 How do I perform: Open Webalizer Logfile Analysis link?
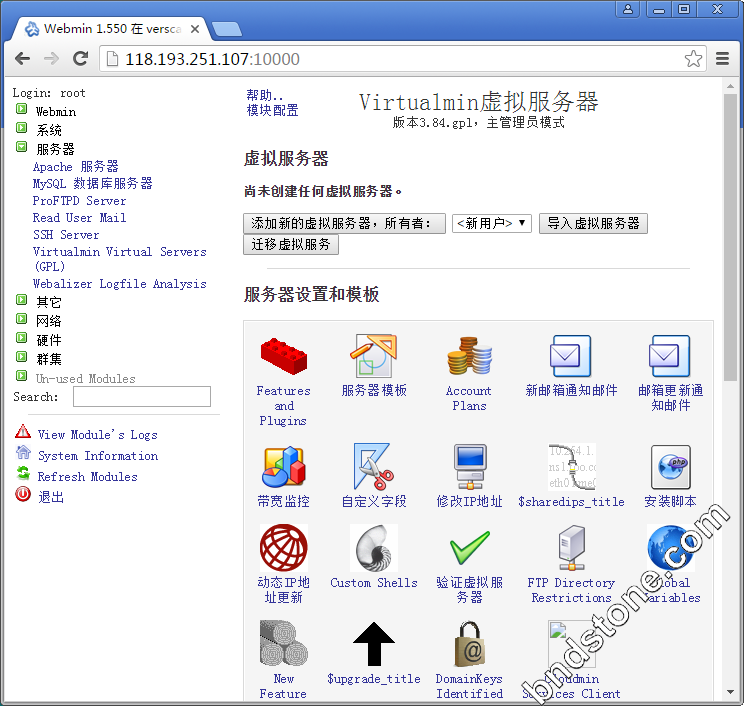coord(120,284)
